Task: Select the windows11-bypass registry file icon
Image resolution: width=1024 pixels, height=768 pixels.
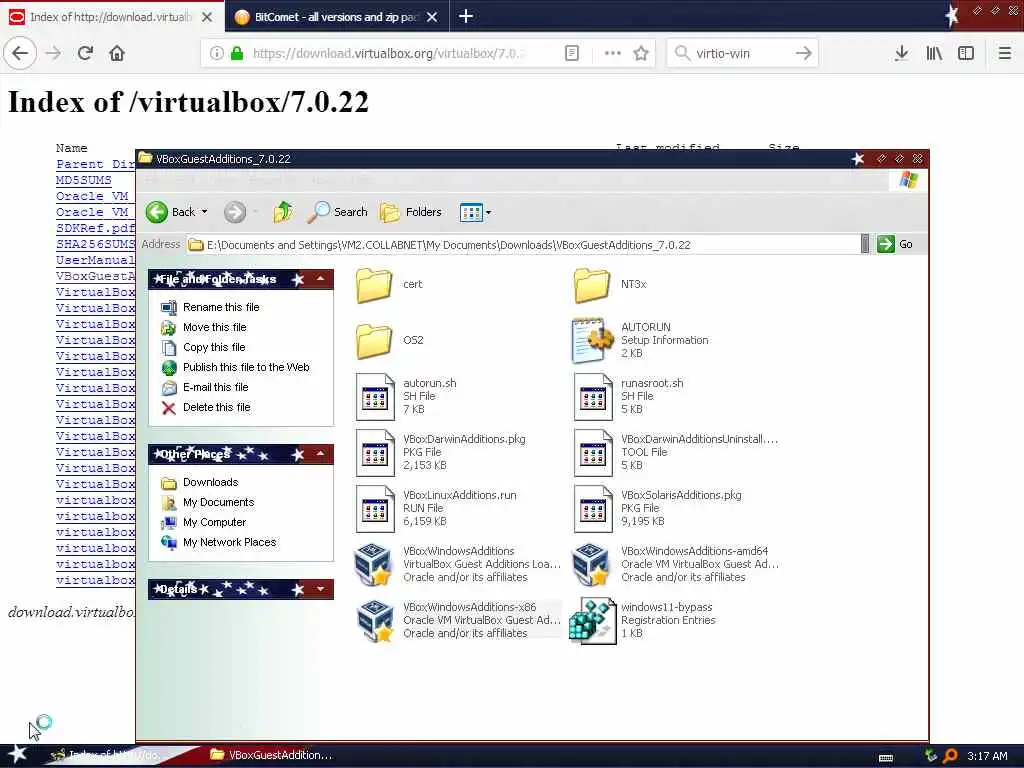Action: coord(592,621)
